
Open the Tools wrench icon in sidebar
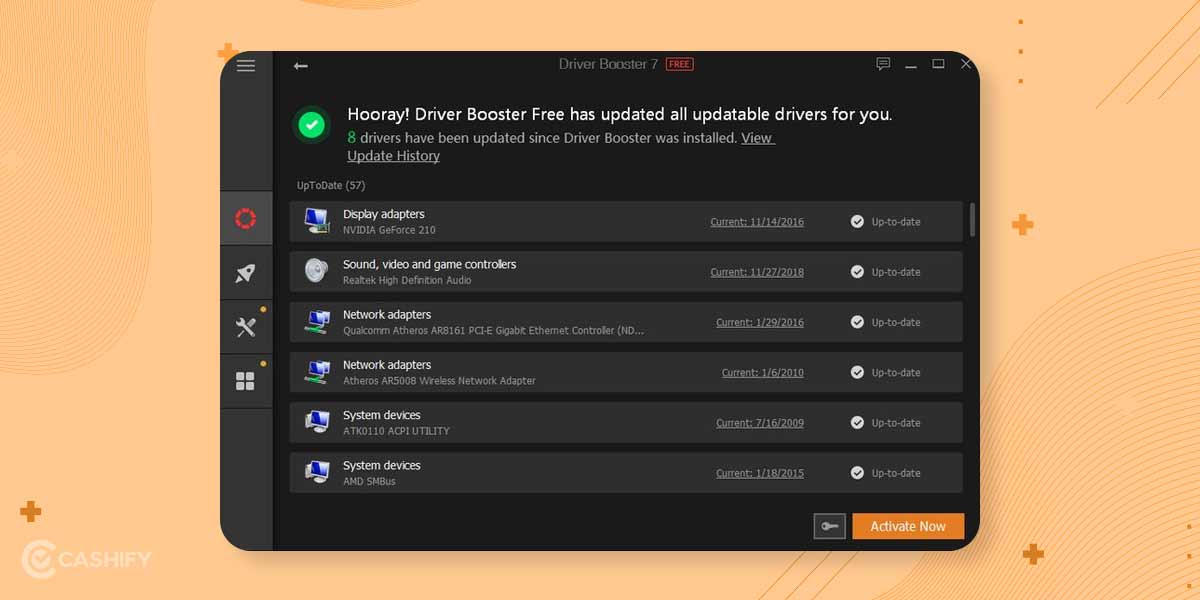click(245, 326)
